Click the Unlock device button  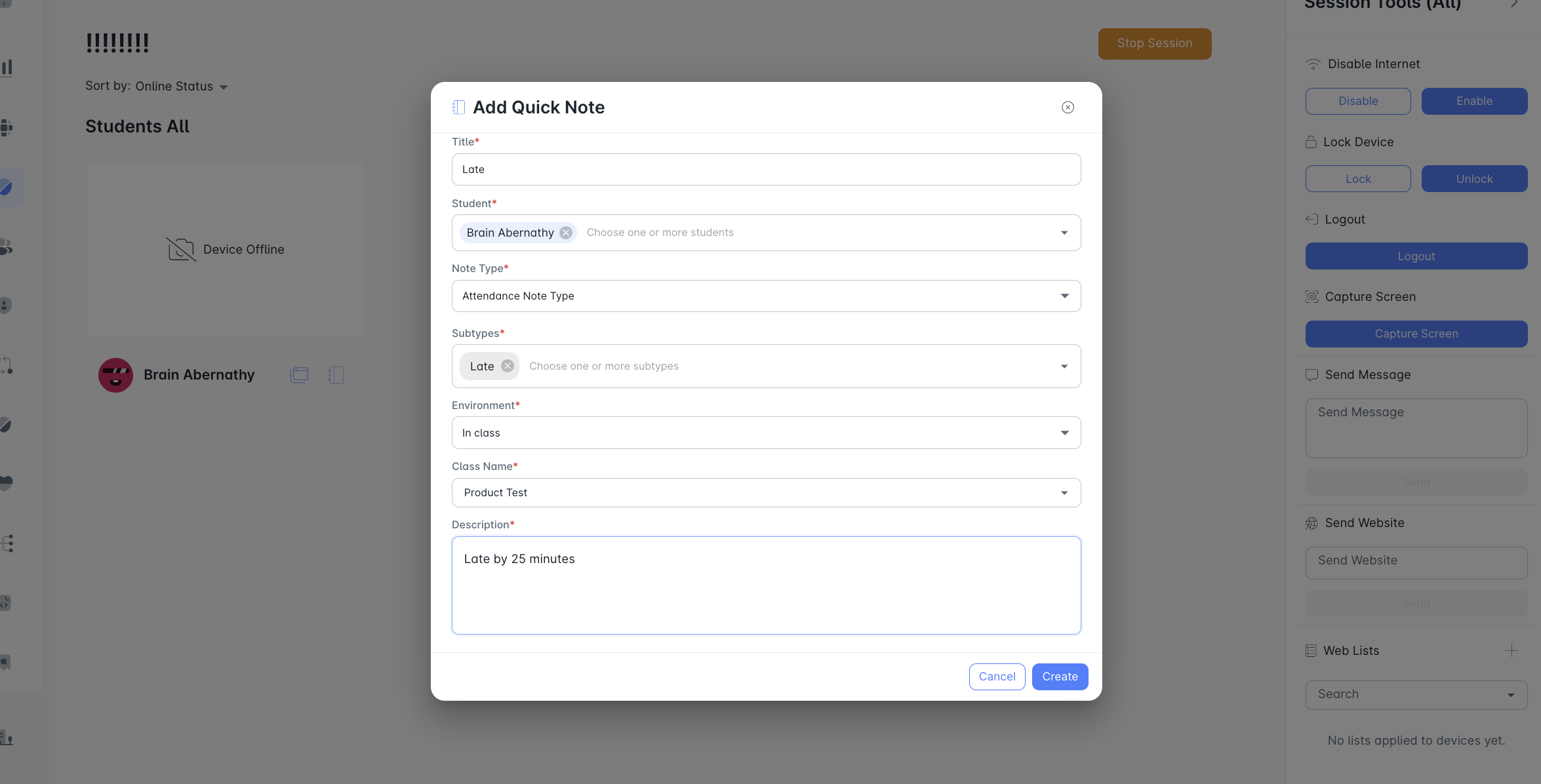[x=1474, y=179]
